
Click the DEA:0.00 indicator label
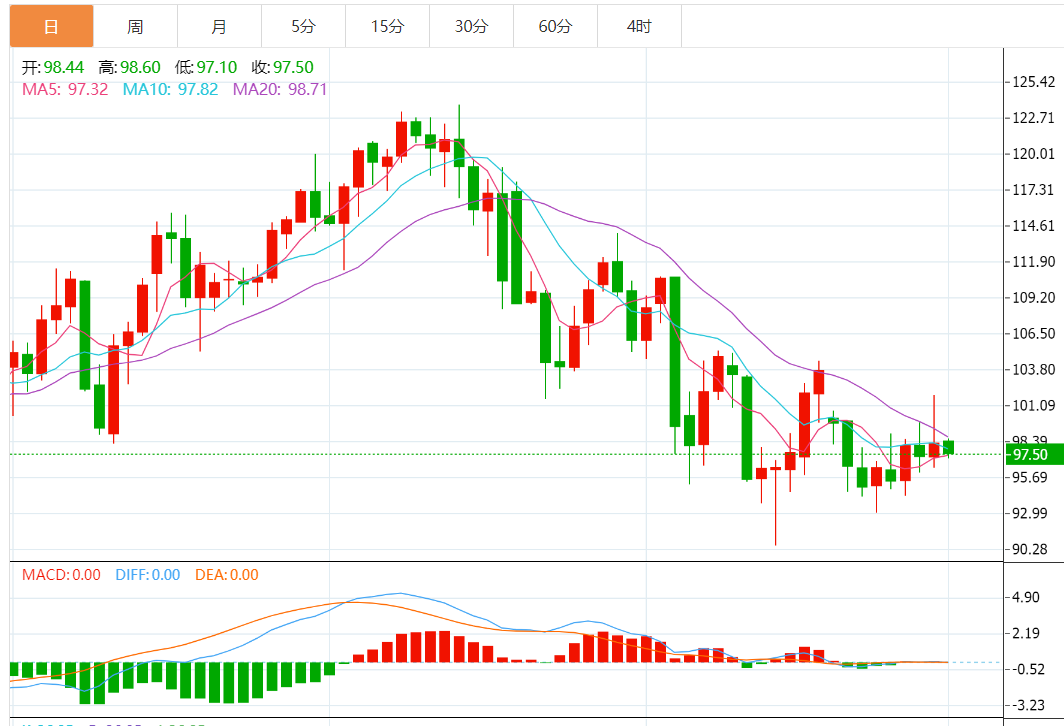227,575
